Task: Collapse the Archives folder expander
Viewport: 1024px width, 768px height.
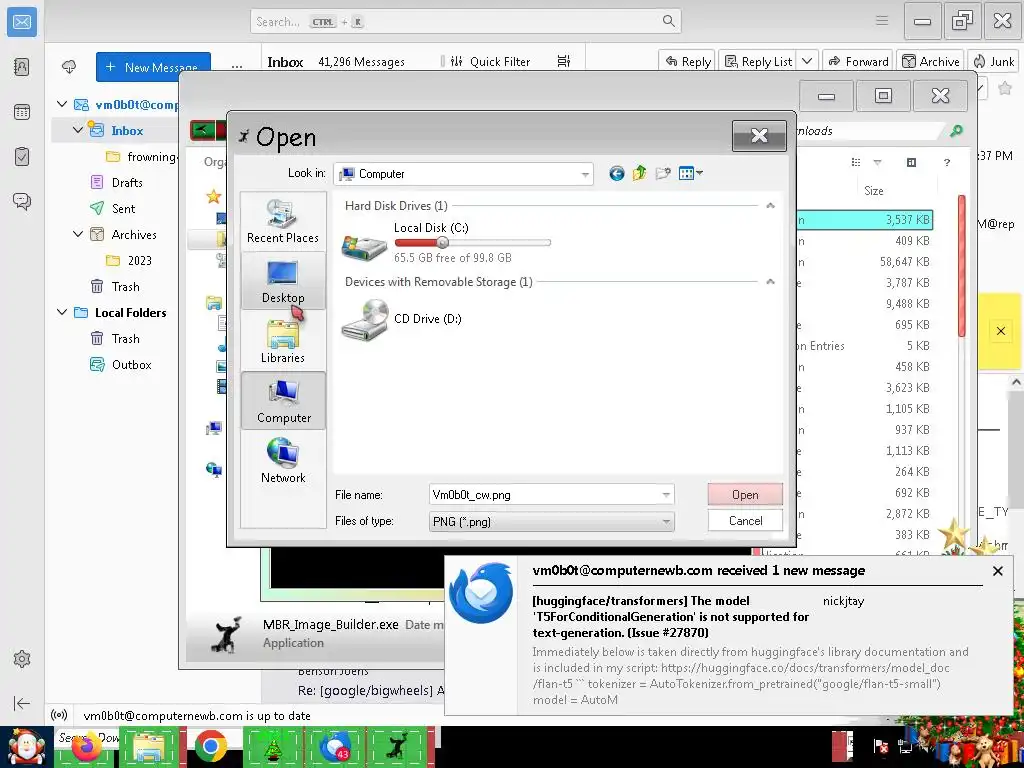Action: coord(78,234)
